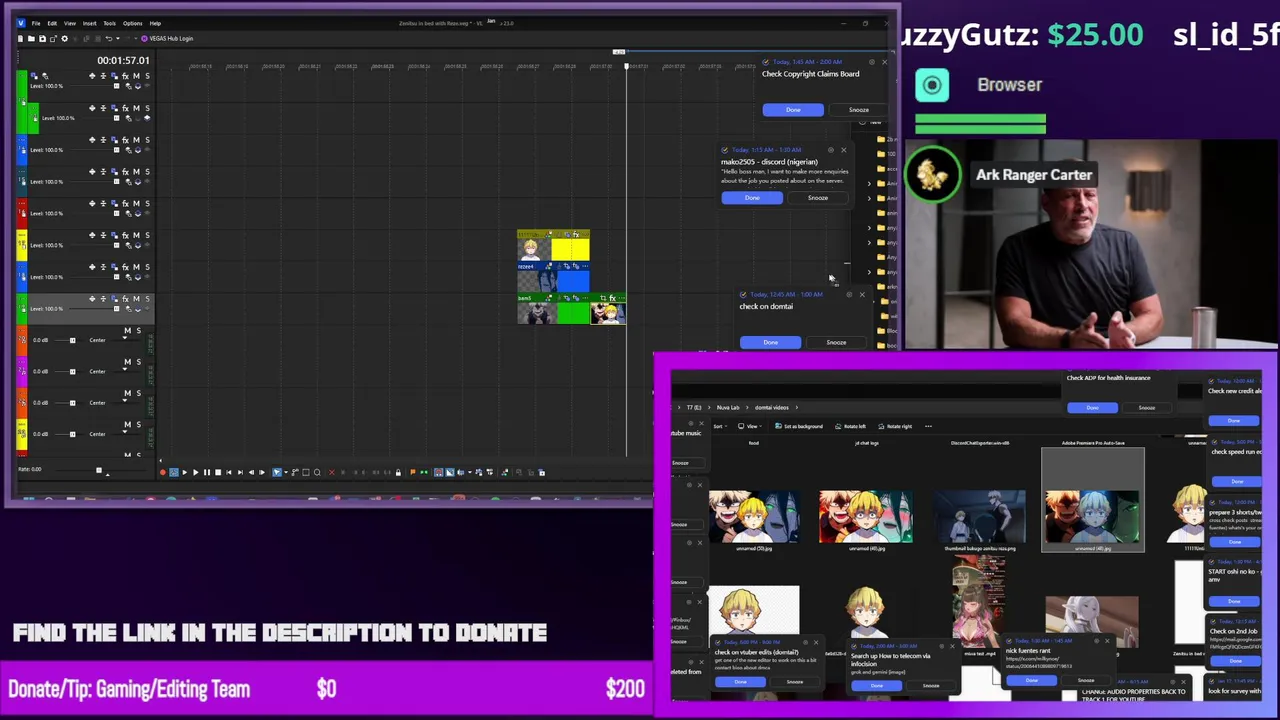Select the Envelope Edit tool

[295, 472]
